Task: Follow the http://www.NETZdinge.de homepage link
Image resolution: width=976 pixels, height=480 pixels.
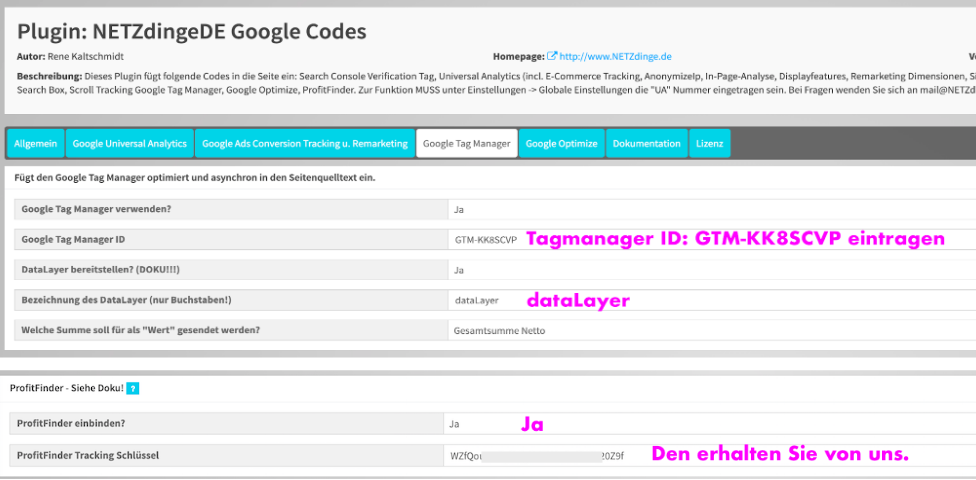Action: [616, 56]
